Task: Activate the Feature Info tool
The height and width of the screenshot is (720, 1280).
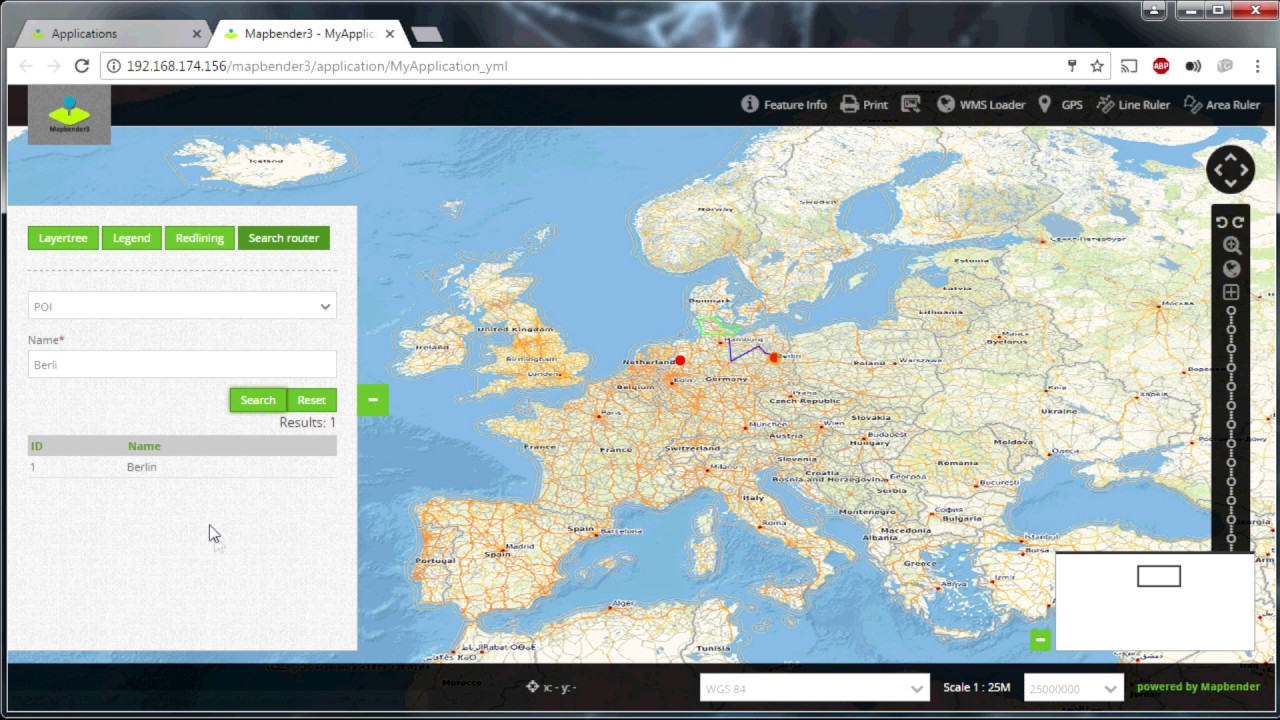Action: click(784, 104)
